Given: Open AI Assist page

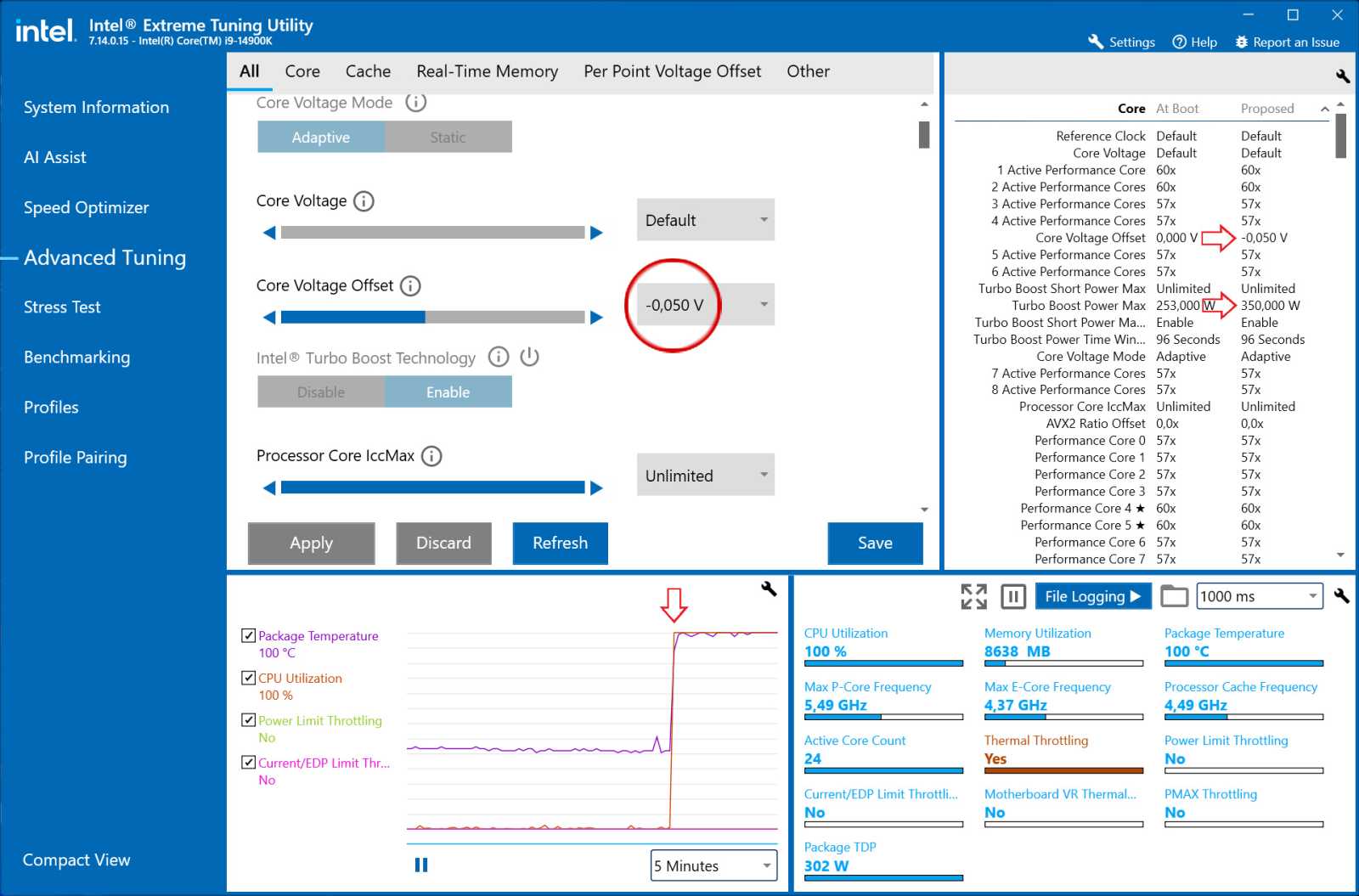Looking at the screenshot, I should coord(55,157).
